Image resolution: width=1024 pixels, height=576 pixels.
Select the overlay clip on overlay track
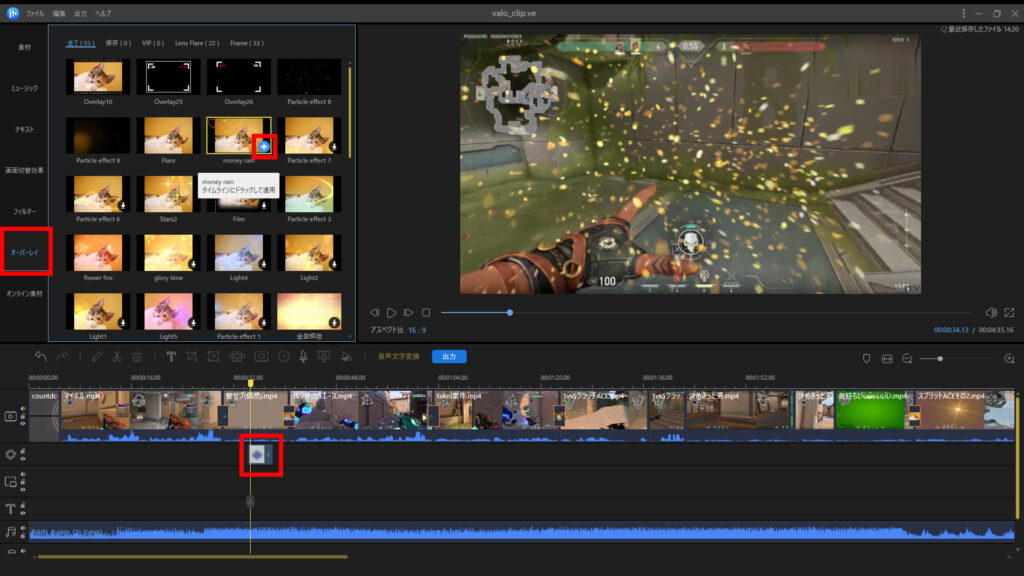tap(261, 455)
